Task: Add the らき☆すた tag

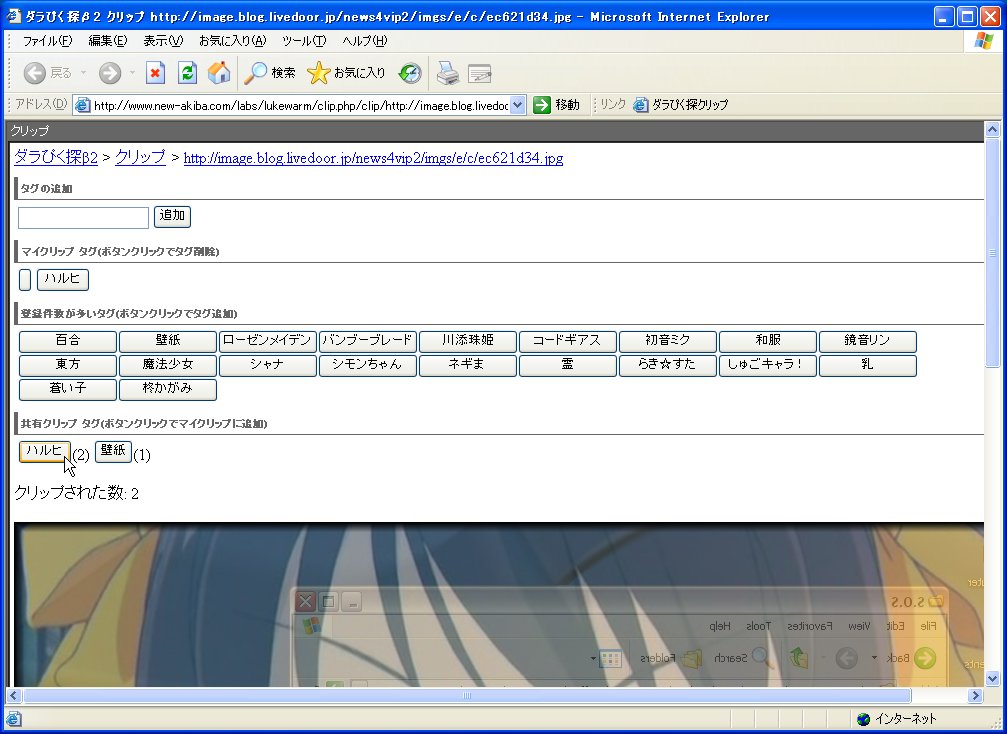Action: [668, 365]
